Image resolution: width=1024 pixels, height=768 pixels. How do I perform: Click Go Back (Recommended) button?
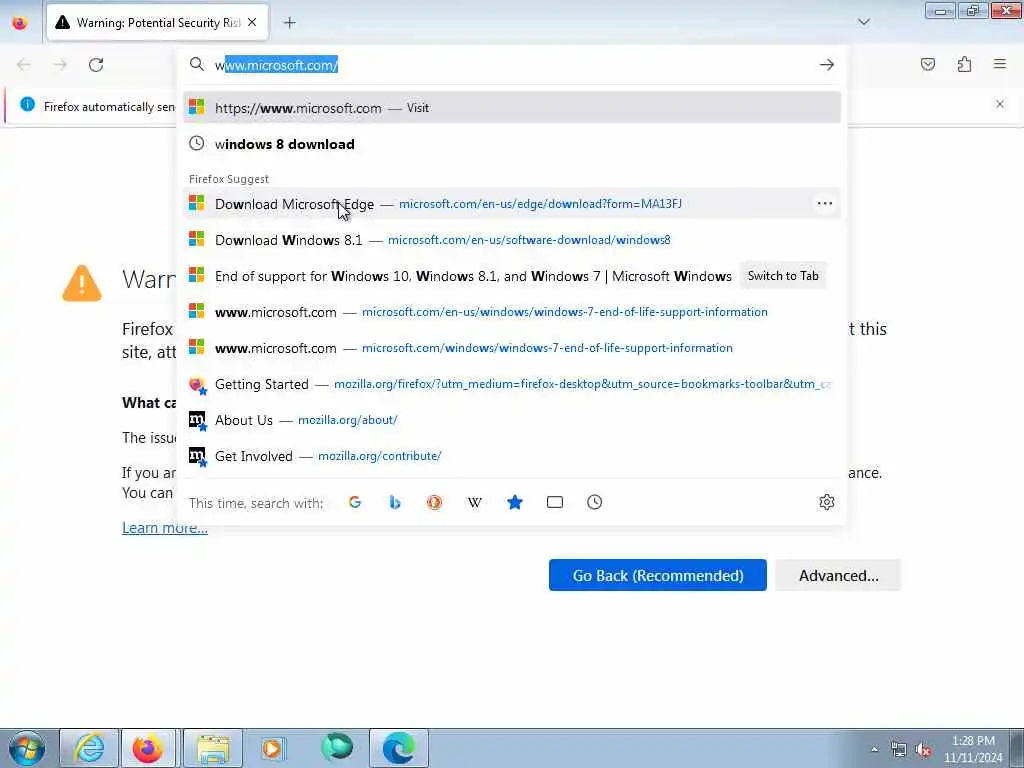pos(658,575)
